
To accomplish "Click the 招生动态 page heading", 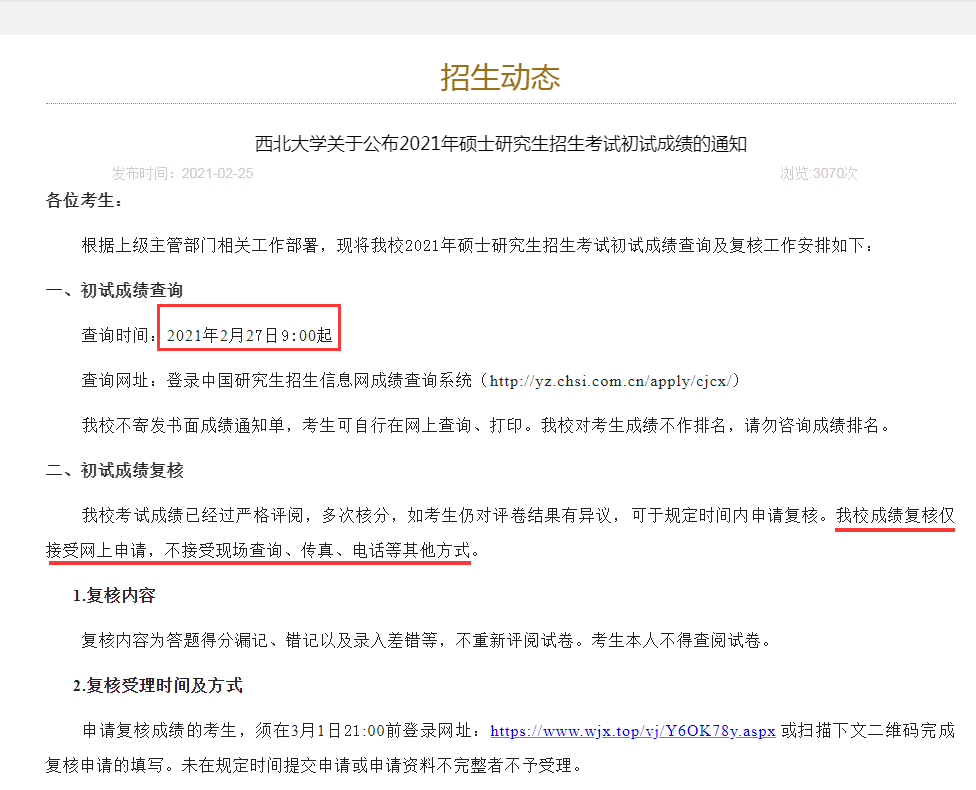I will click(x=500, y=77).
